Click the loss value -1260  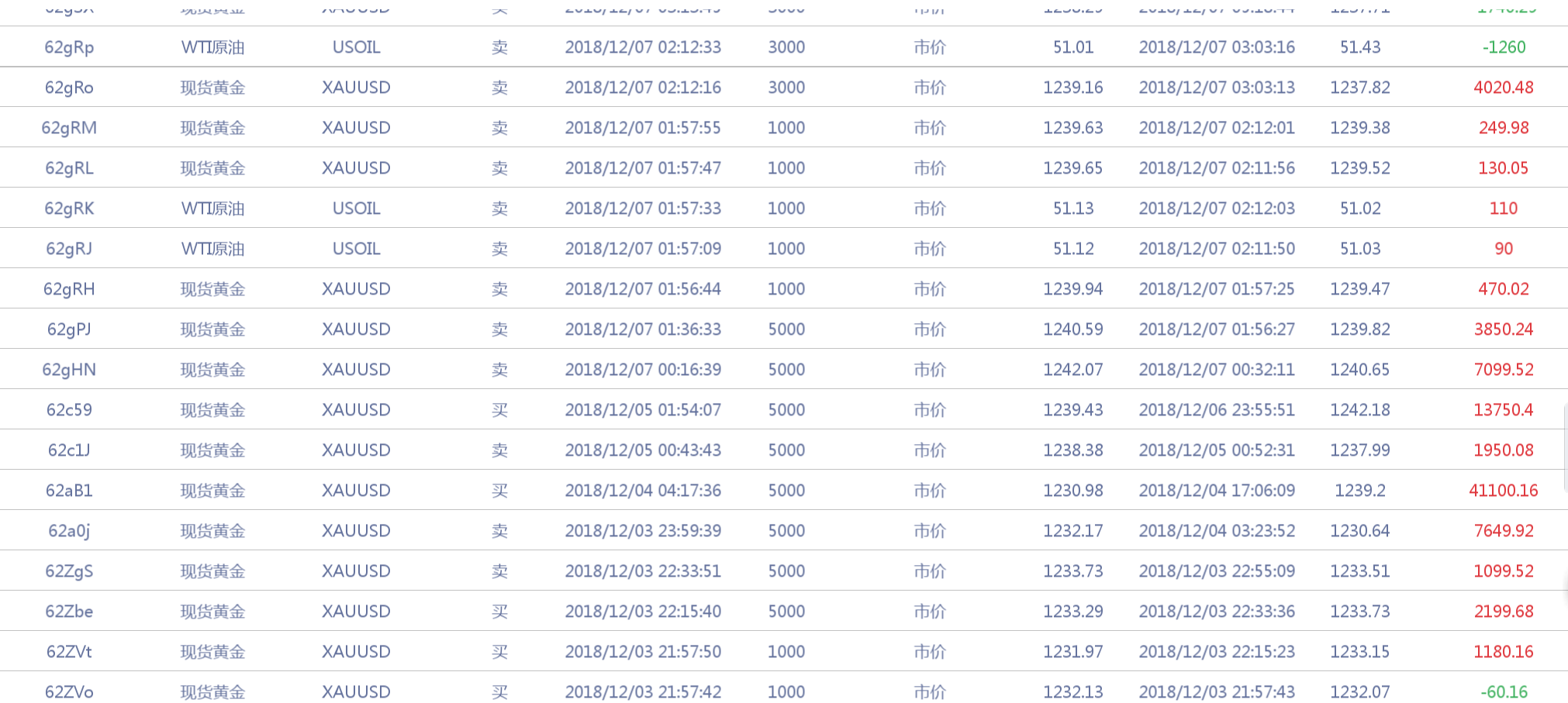(x=1504, y=47)
